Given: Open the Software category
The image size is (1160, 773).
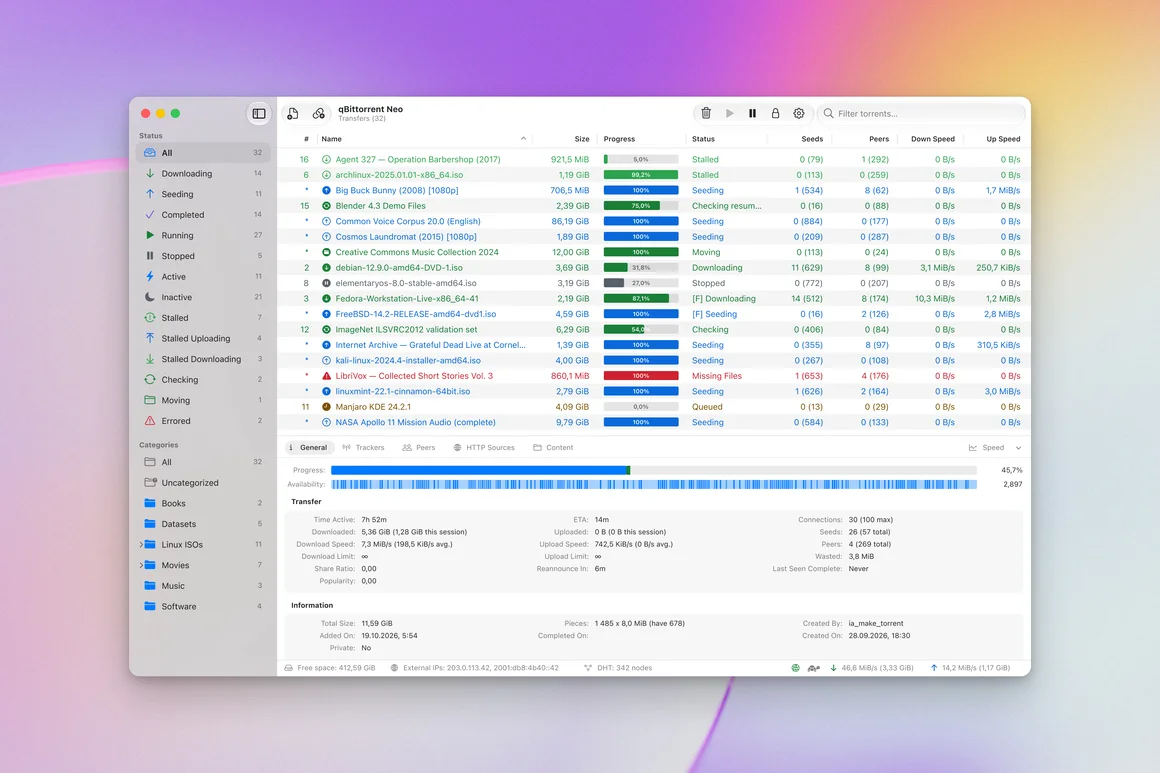Looking at the screenshot, I should click(x=203, y=607).
